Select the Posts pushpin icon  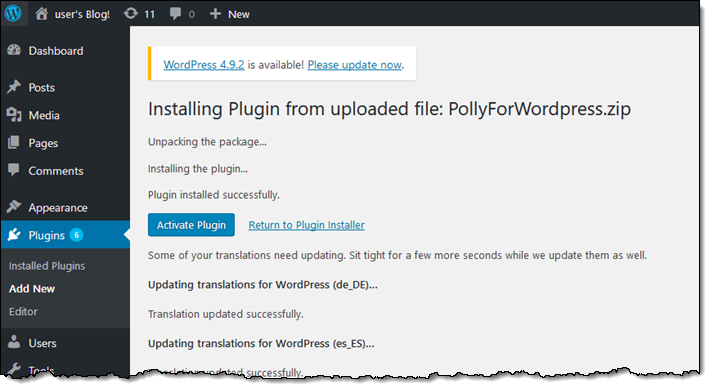[14, 87]
